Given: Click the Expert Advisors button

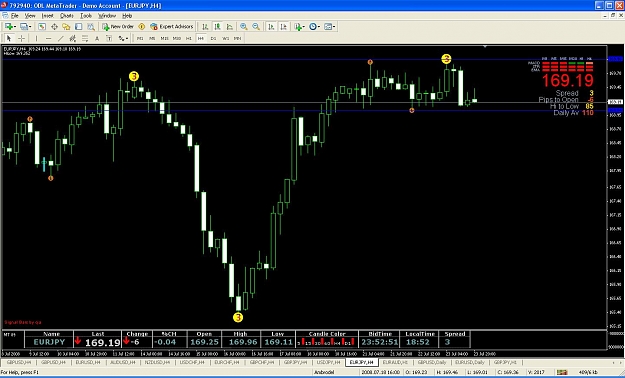Looking at the screenshot, I should tap(172, 26).
